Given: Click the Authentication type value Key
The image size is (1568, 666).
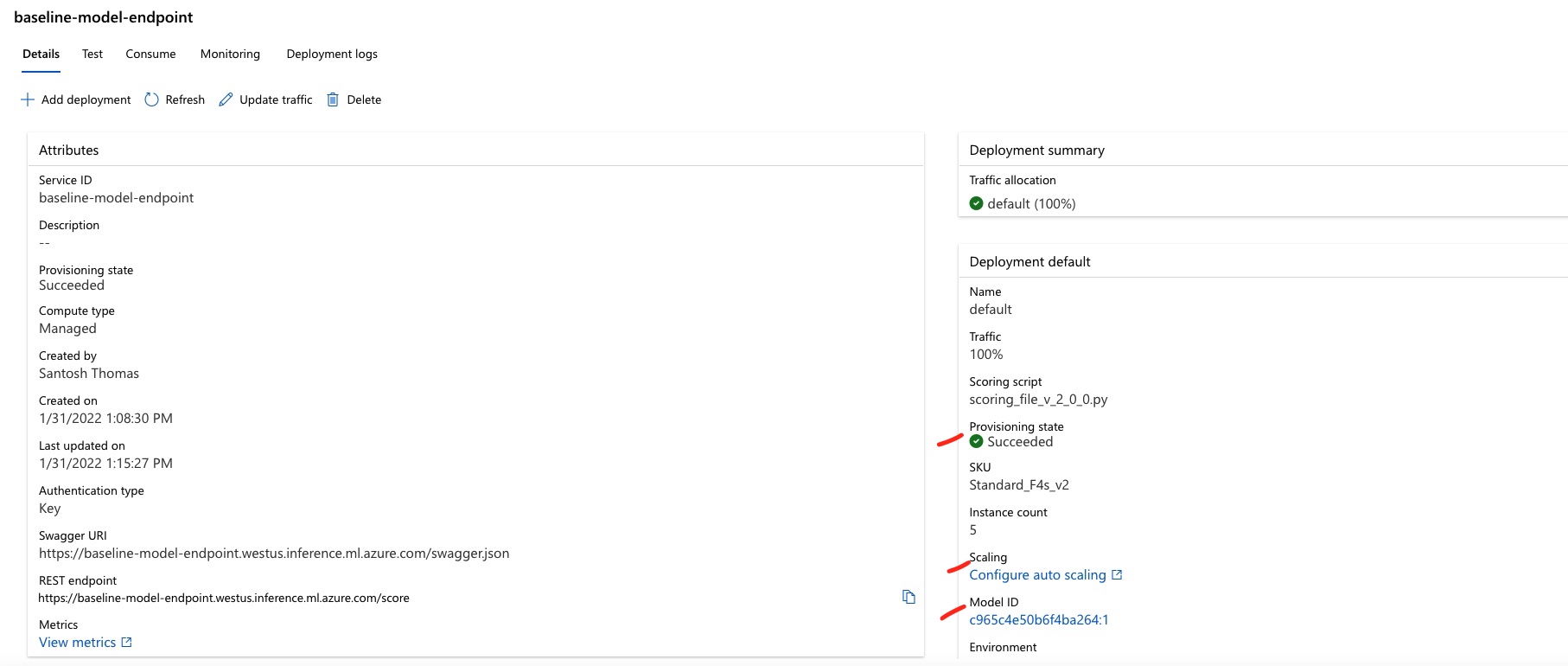Looking at the screenshot, I should [50, 508].
